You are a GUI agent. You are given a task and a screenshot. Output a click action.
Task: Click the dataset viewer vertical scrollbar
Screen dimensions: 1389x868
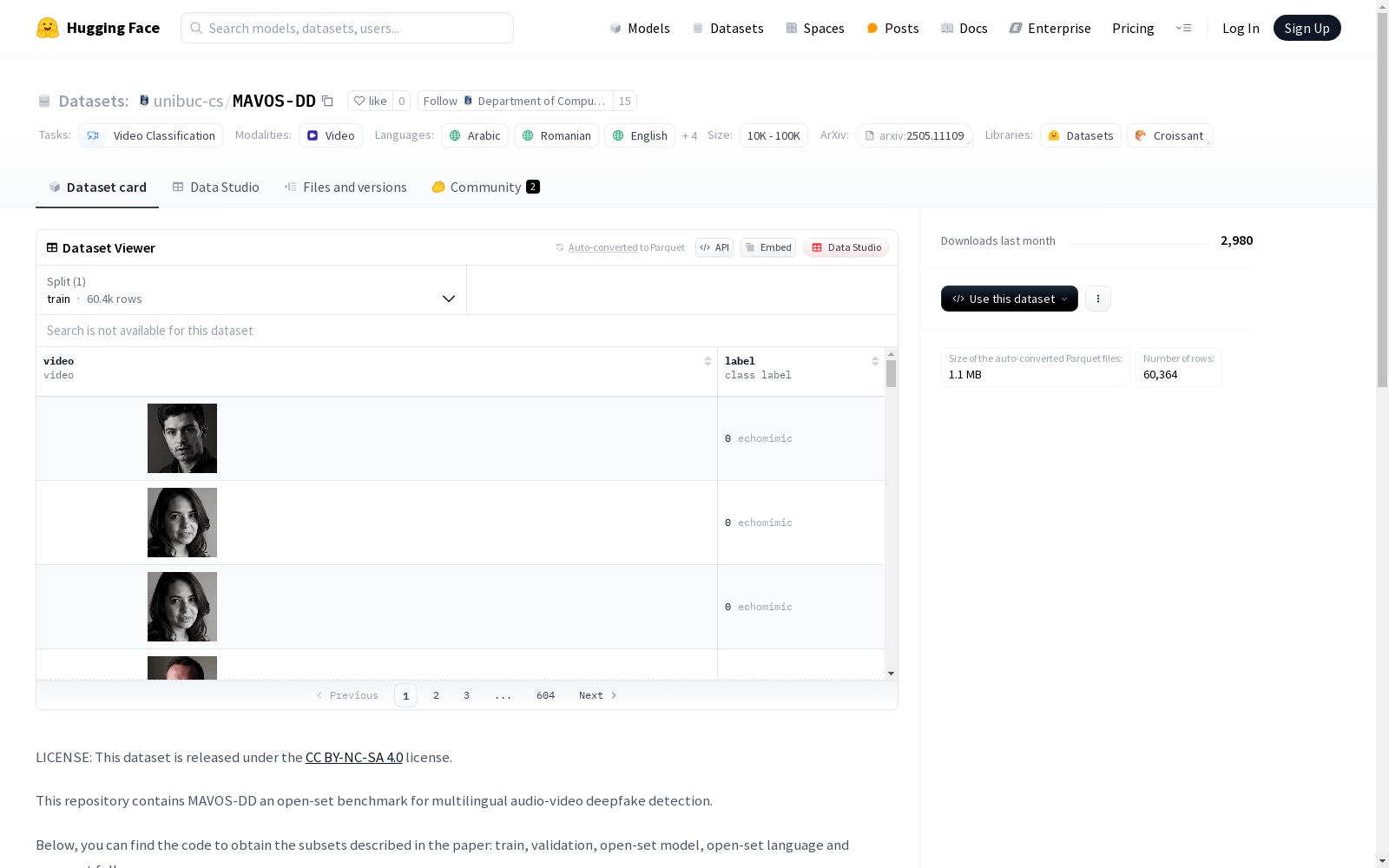coord(891,373)
